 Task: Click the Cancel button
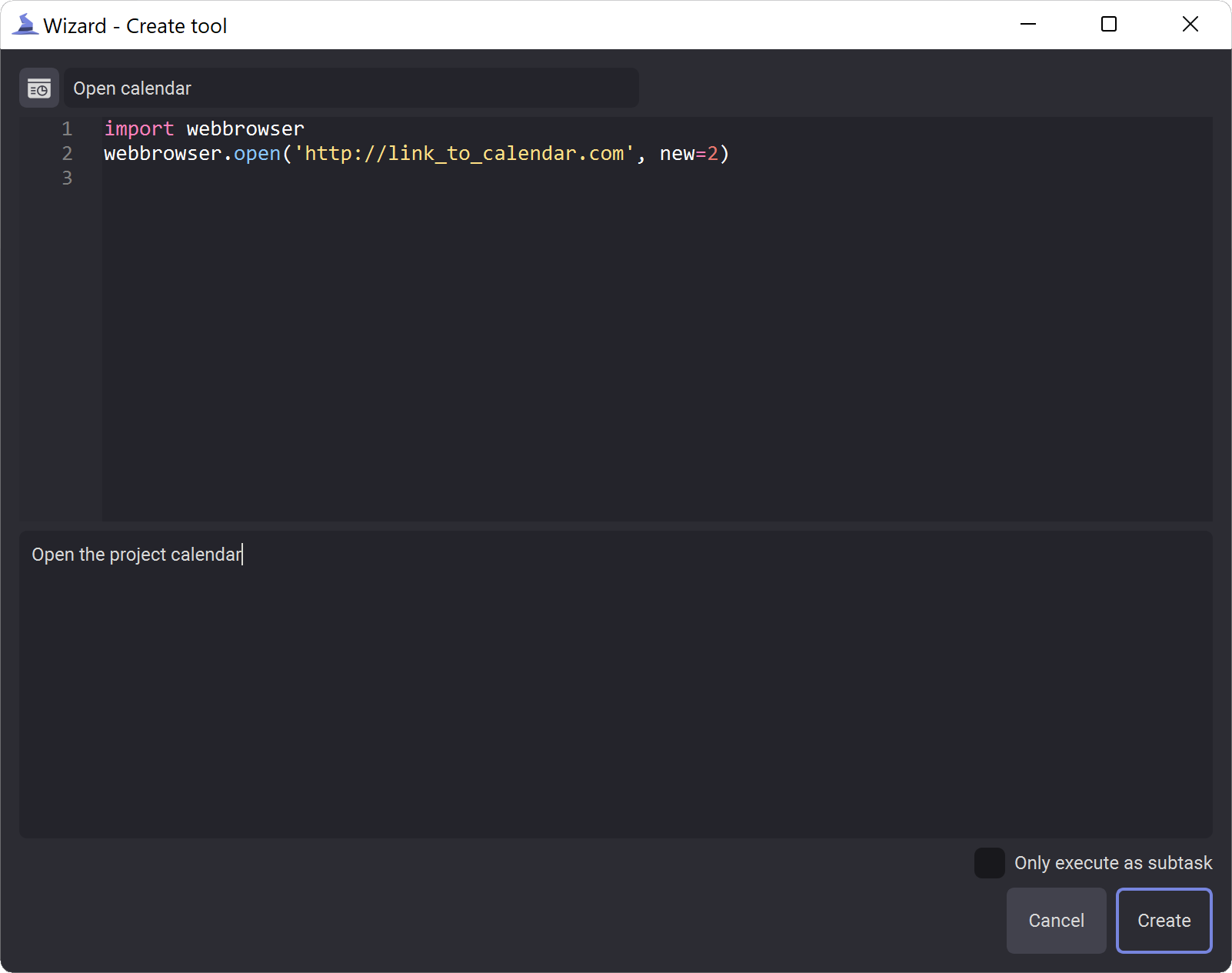point(1056,921)
